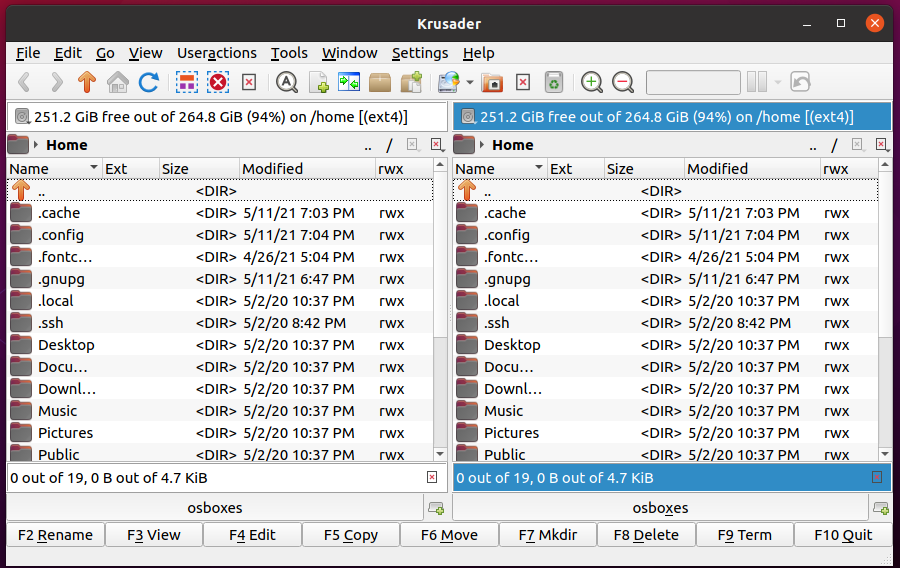900x568 pixels.
Task: Expand the left panel Home path arrow
Action: 37,146
